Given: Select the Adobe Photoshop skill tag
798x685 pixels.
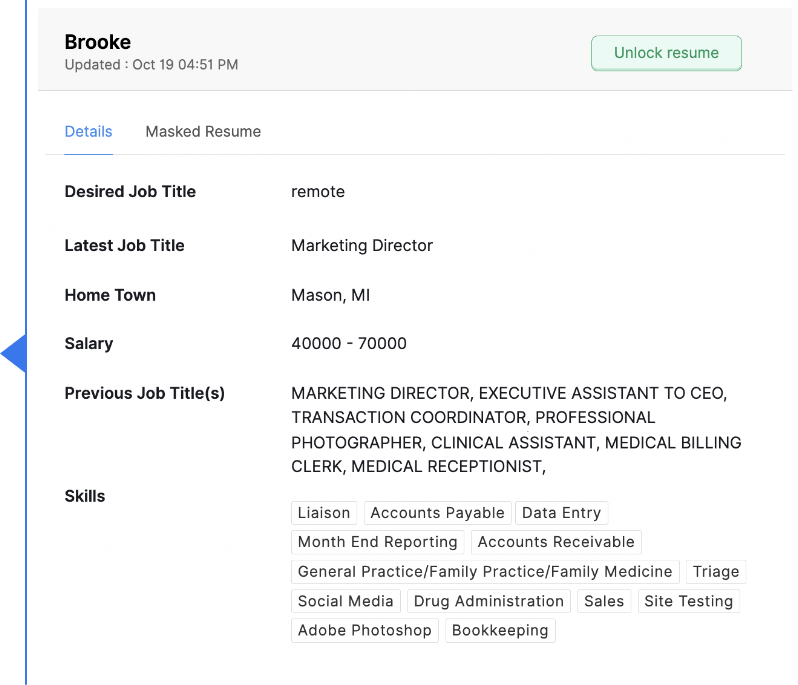Looking at the screenshot, I should 364,631.
